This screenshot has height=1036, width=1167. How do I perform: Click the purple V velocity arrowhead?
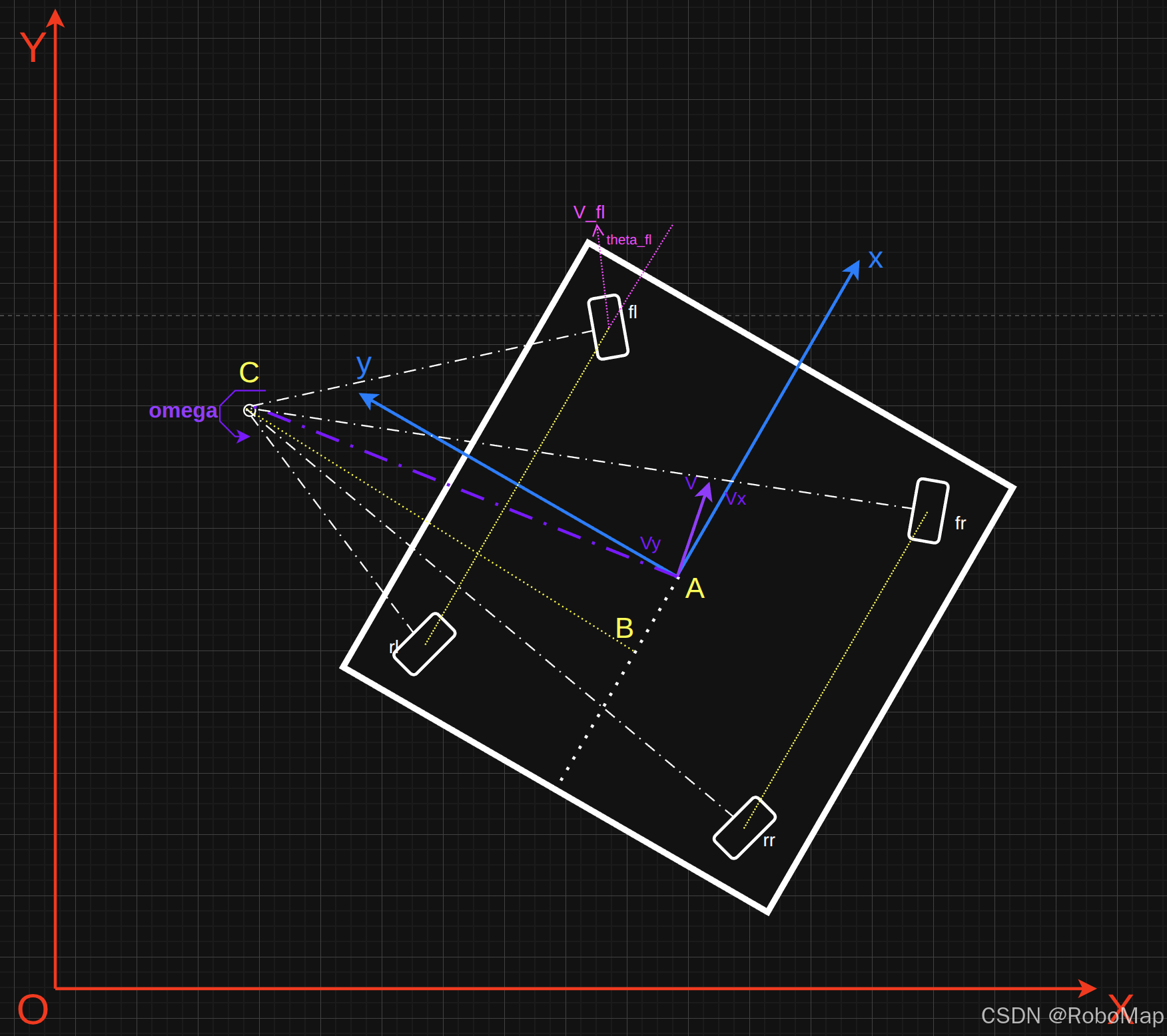coord(705,491)
